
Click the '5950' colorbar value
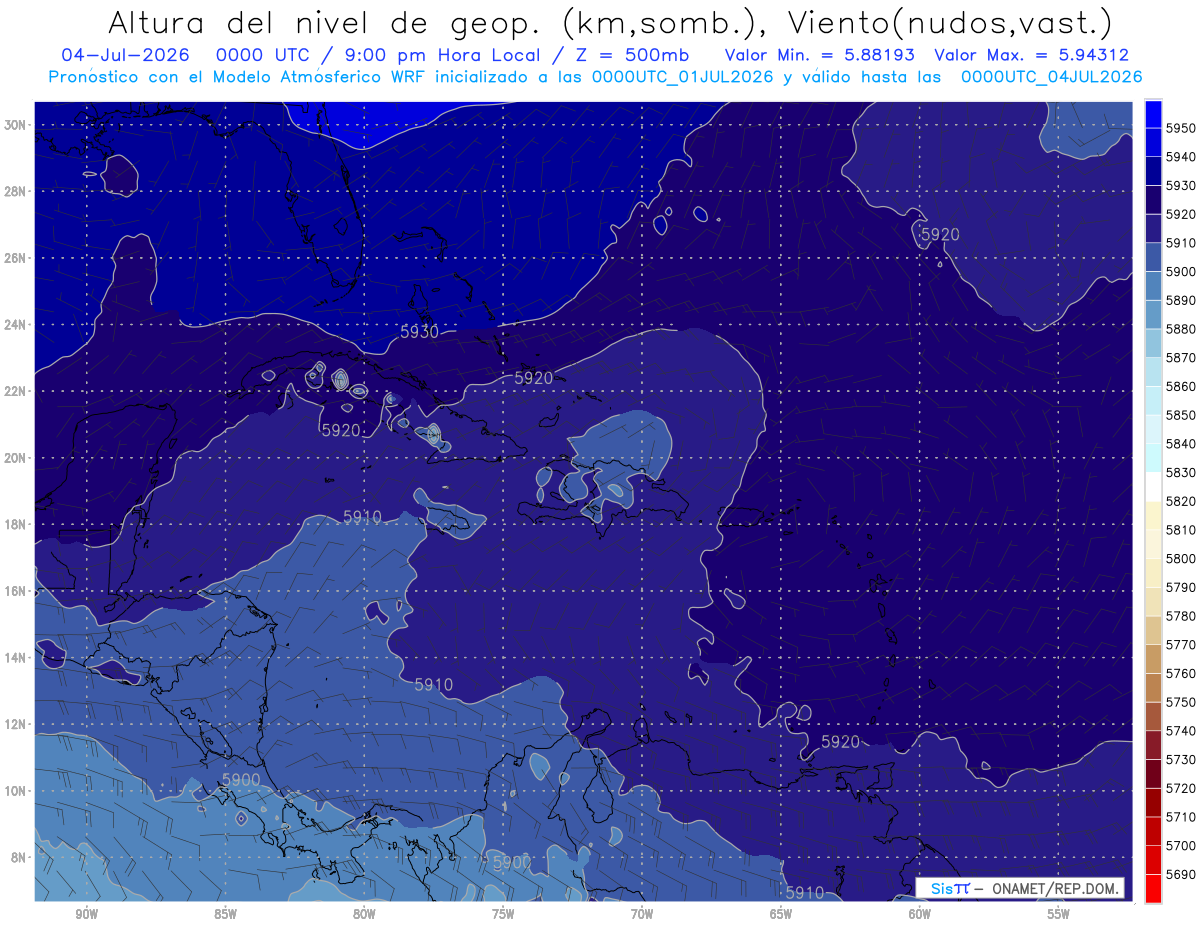pyautogui.click(x=1181, y=128)
